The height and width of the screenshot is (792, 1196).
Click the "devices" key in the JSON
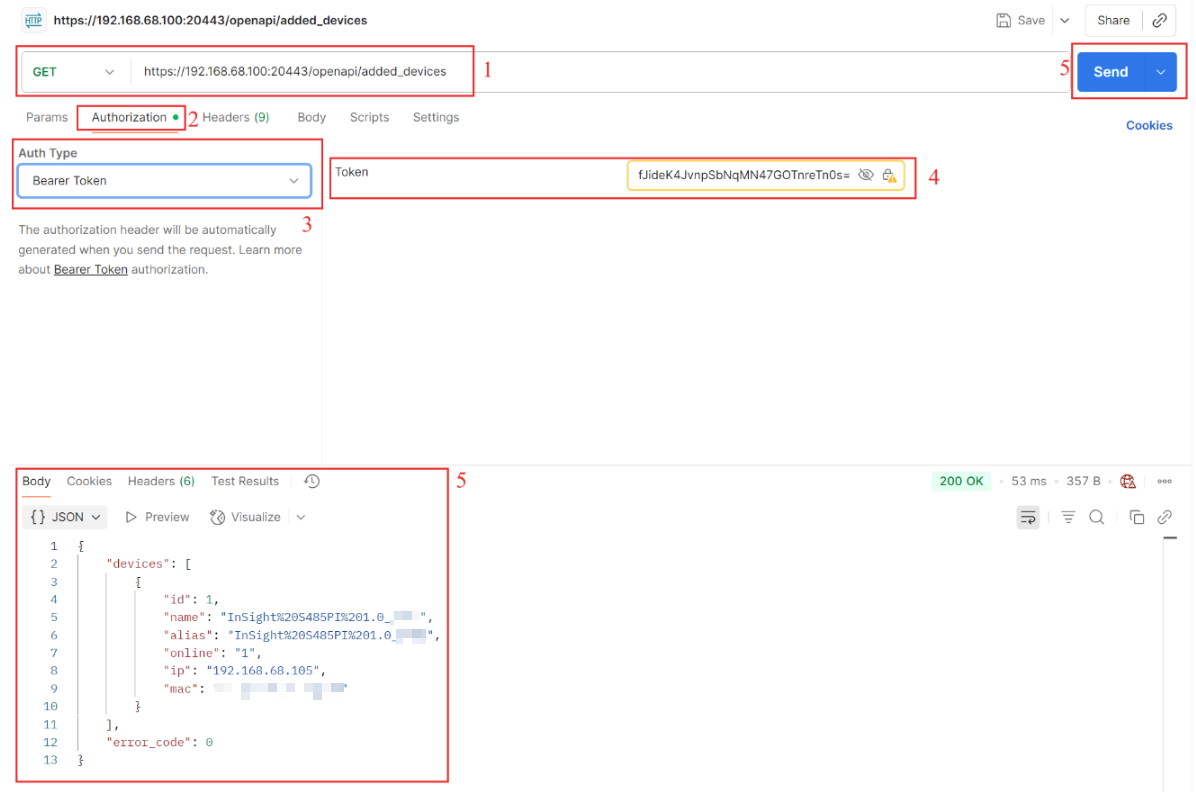click(137, 564)
